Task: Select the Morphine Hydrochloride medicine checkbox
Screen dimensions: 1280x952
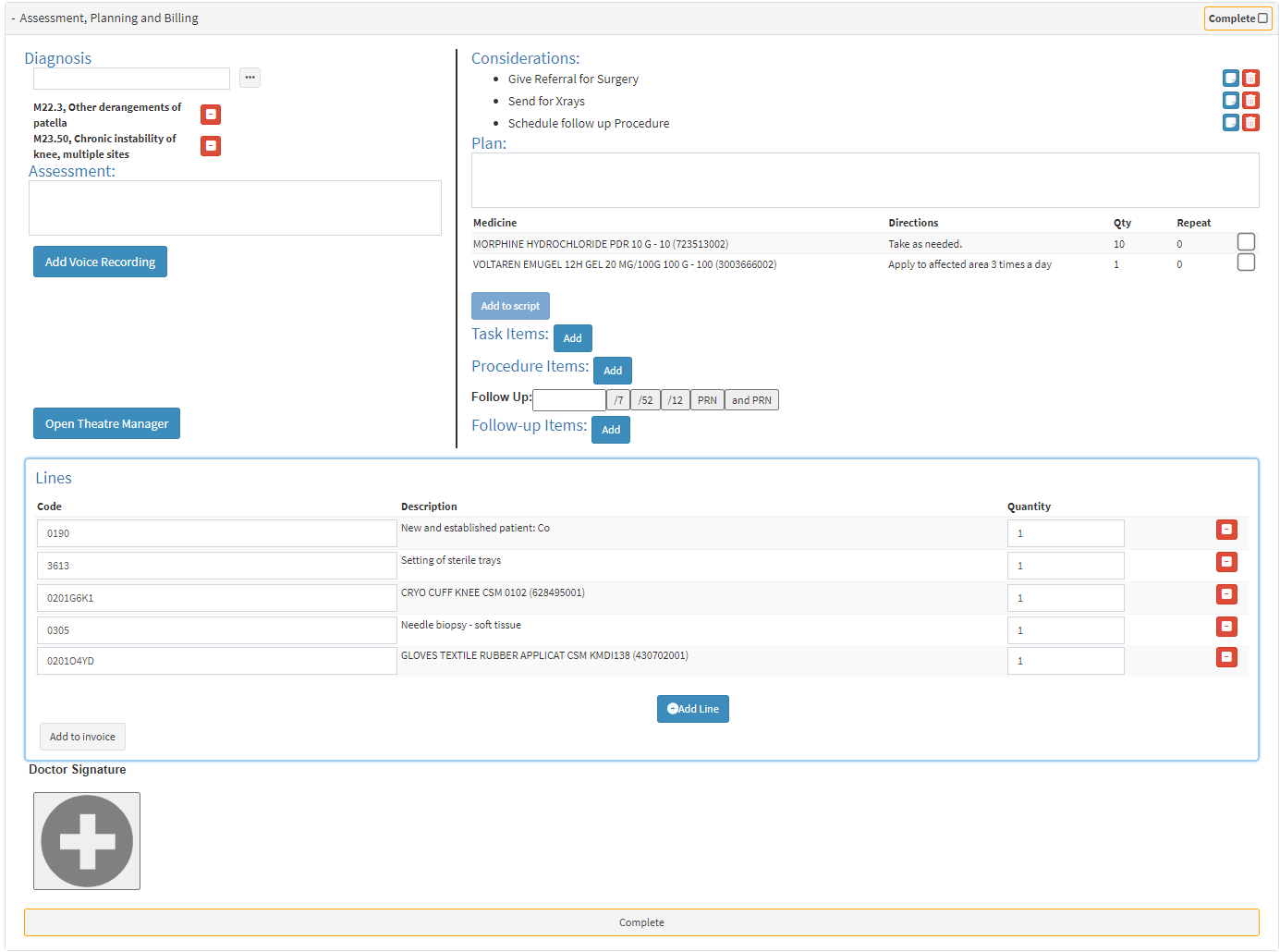Action: [1246, 242]
